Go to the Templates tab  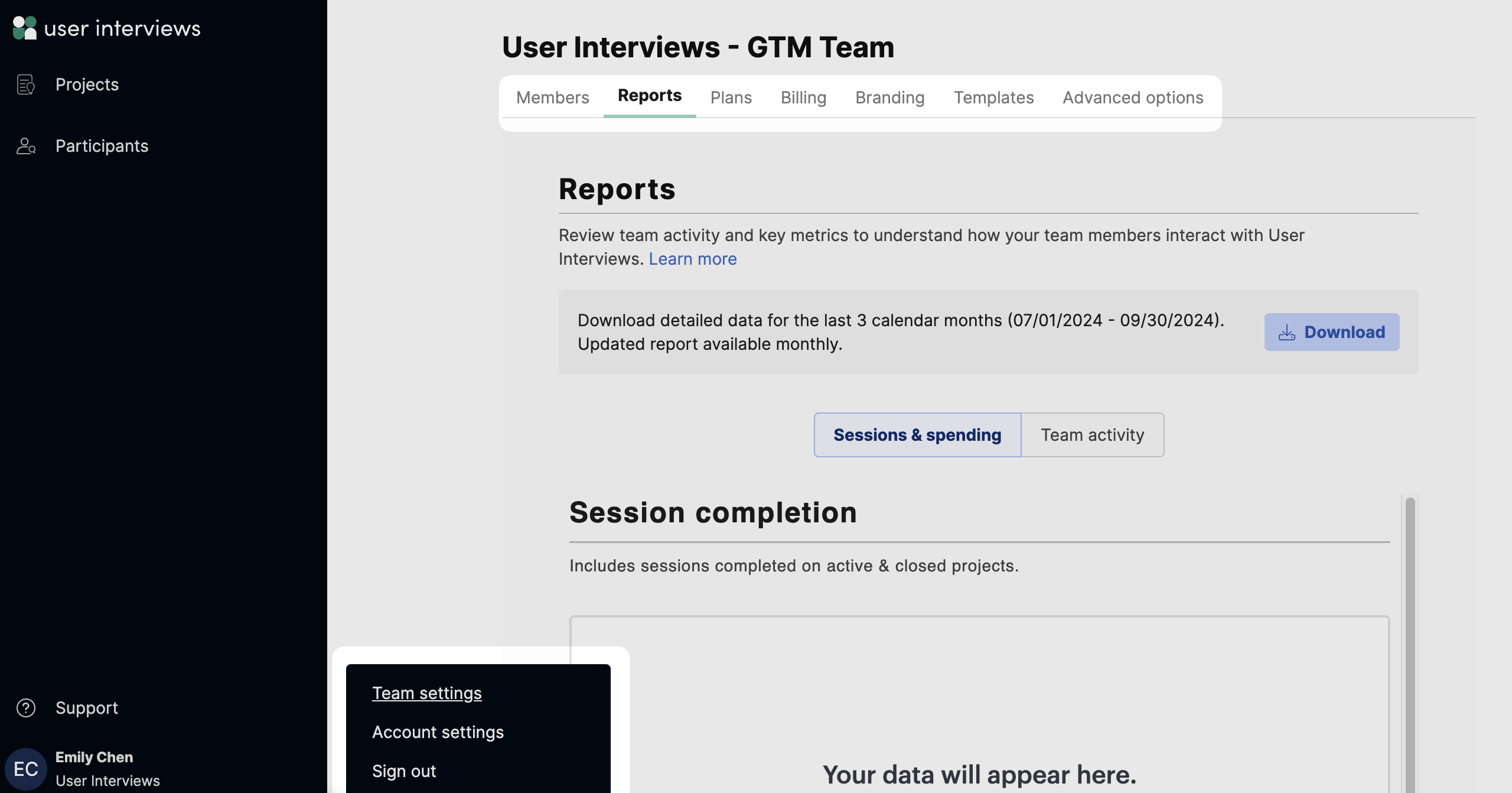[x=994, y=97]
